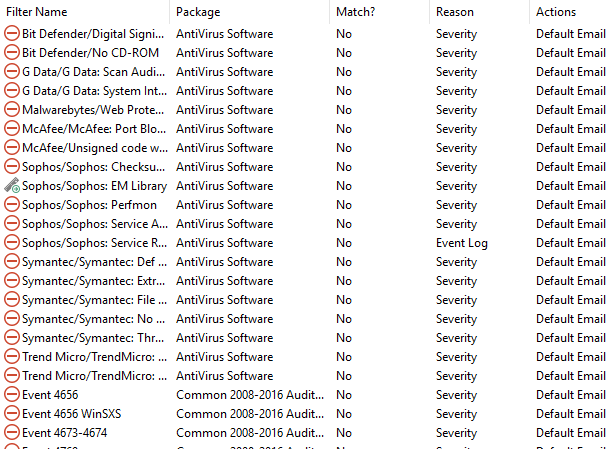The height and width of the screenshot is (449, 616).
Task: Click red icon beside McAfee/Unsigned code w...
Action: tap(12, 147)
